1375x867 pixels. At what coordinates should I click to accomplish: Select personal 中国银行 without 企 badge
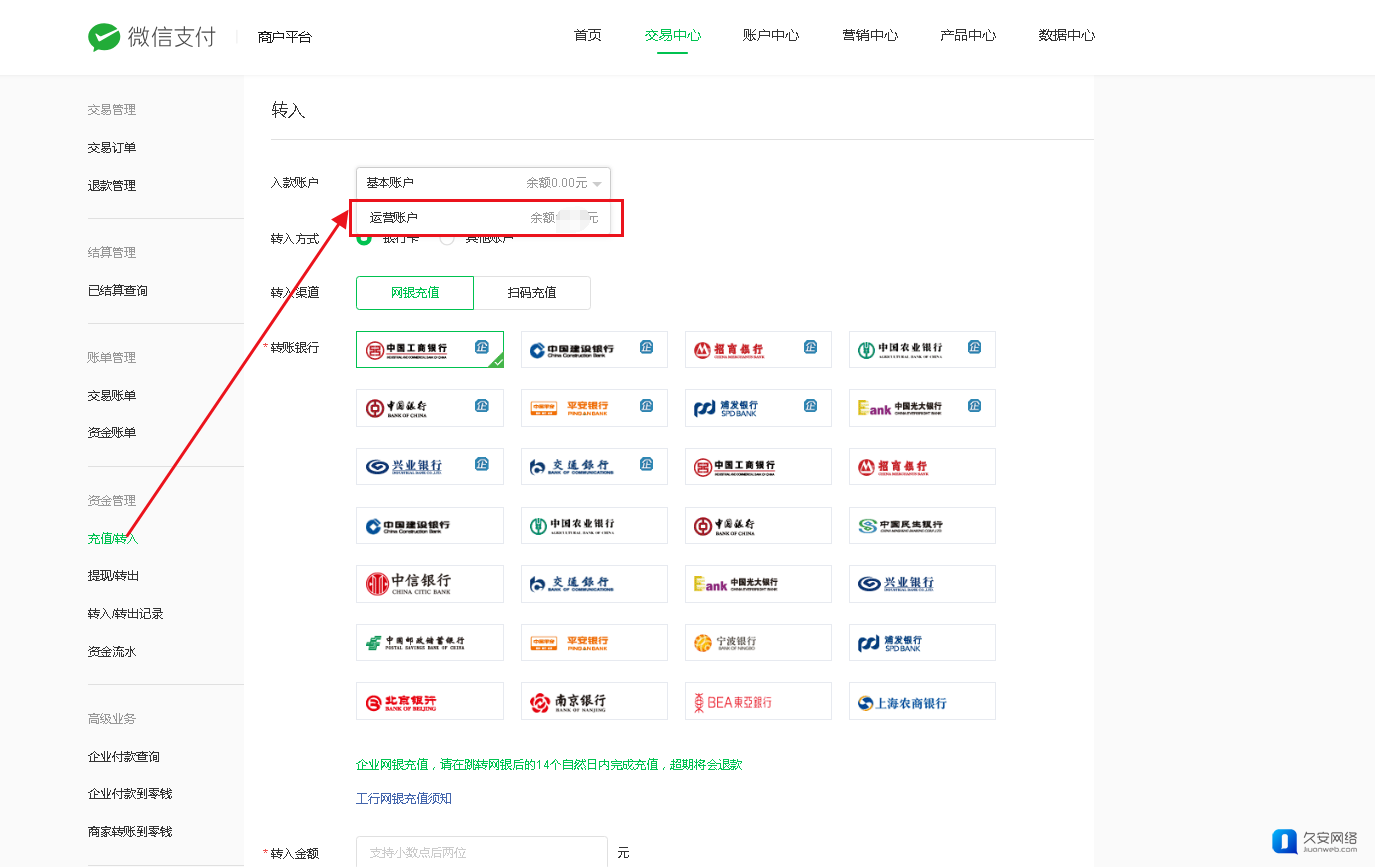pyautogui.click(x=758, y=525)
